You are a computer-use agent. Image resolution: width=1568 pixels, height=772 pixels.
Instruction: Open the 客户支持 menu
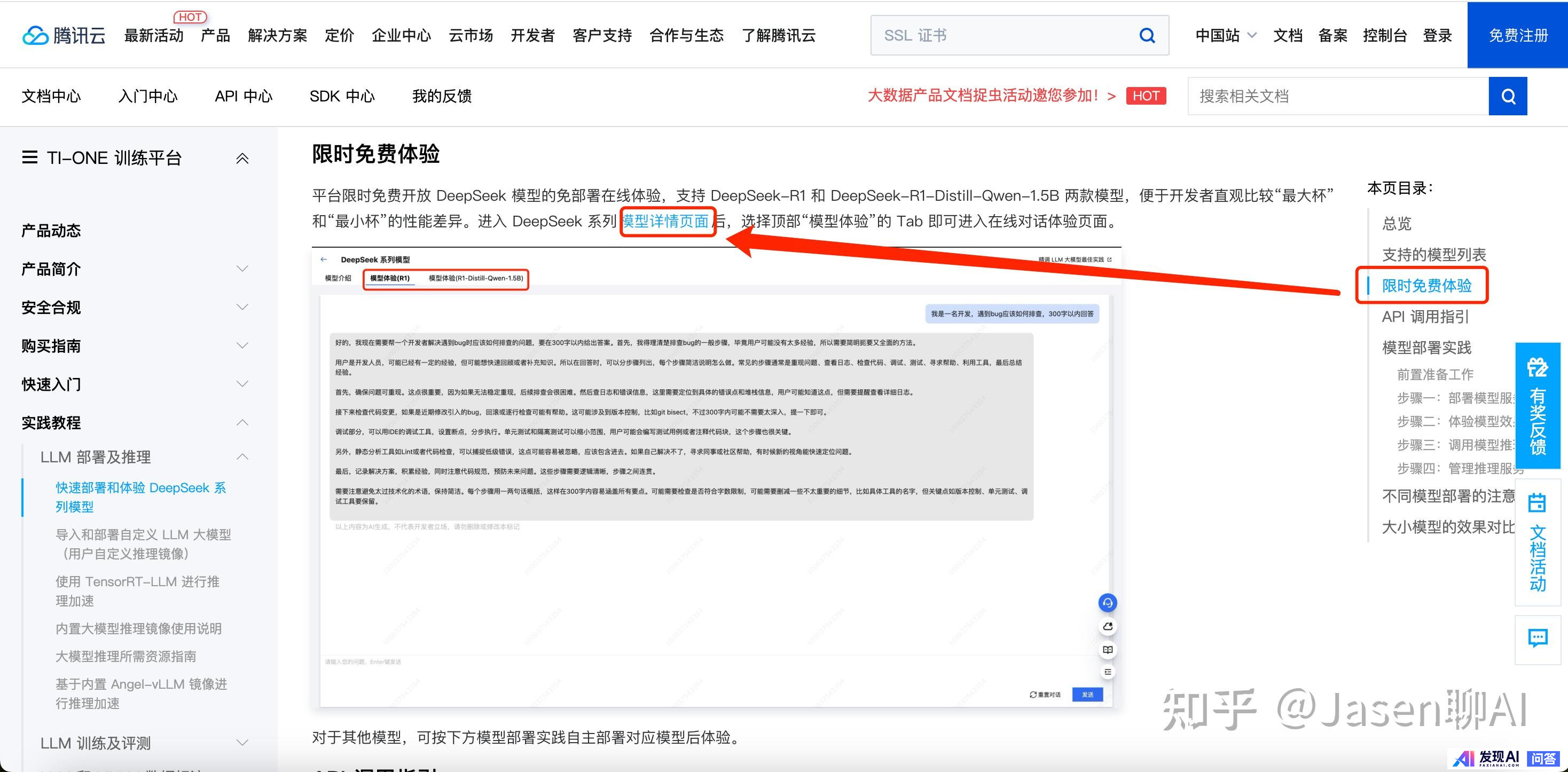point(602,35)
